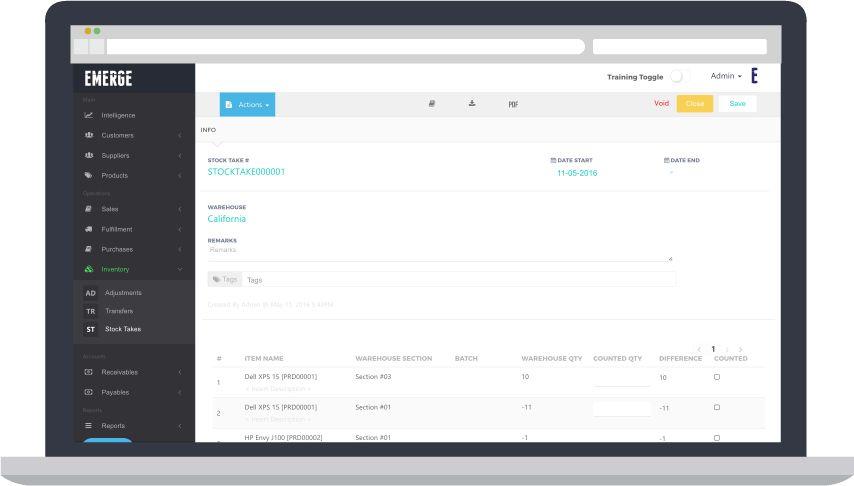Open the Admin user dropdown
Image resolution: width=854 pixels, height=486 pixels.
pyautogui.click(x=726, y=76)
